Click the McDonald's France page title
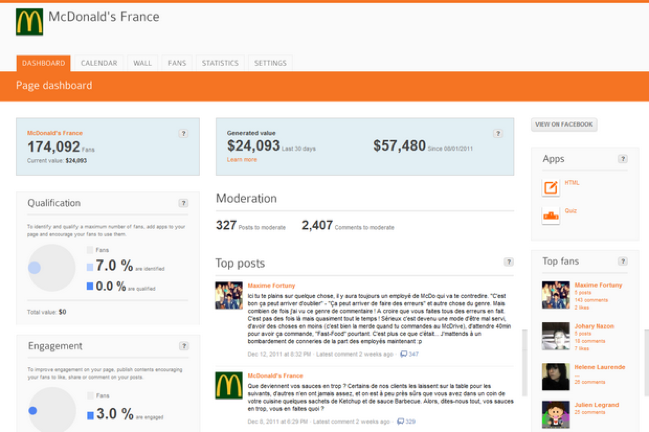The image size is (649, 432). 104,17
